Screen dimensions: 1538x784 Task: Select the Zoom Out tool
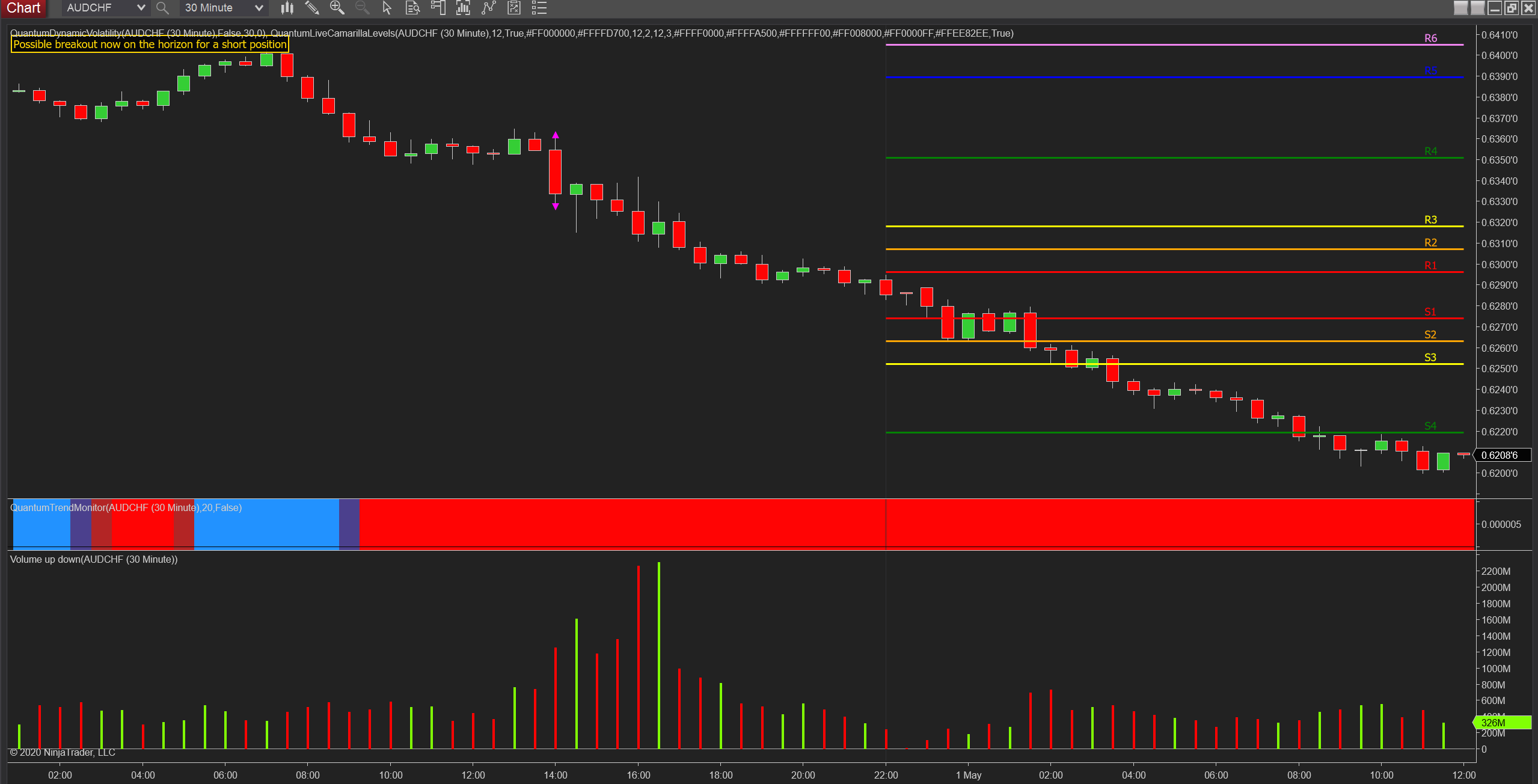pos(362,8)
